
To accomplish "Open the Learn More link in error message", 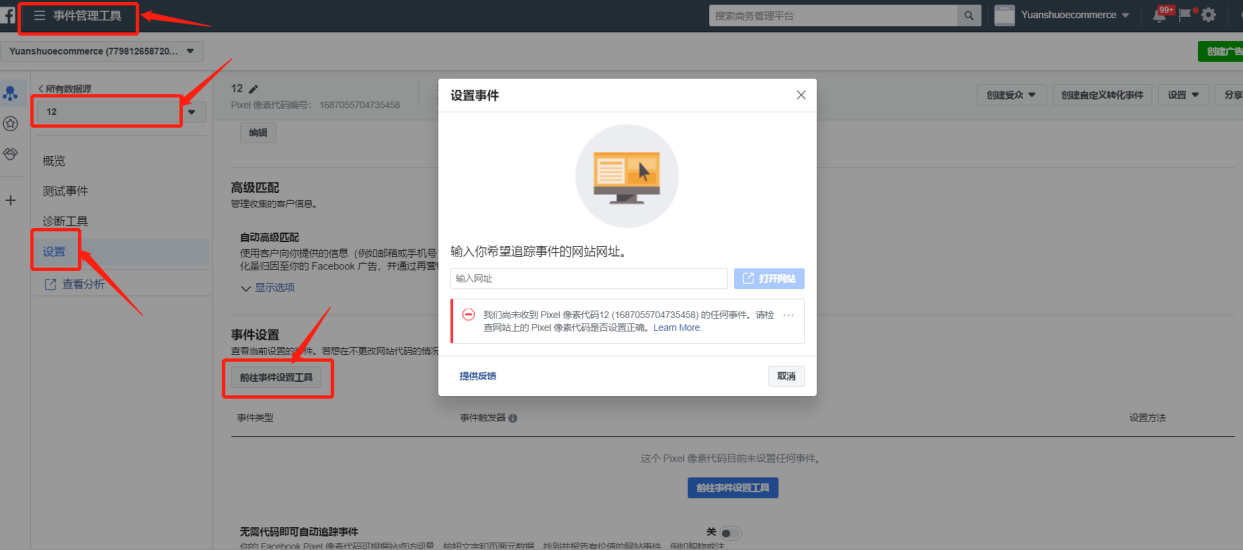I will [x=677, y=328].
